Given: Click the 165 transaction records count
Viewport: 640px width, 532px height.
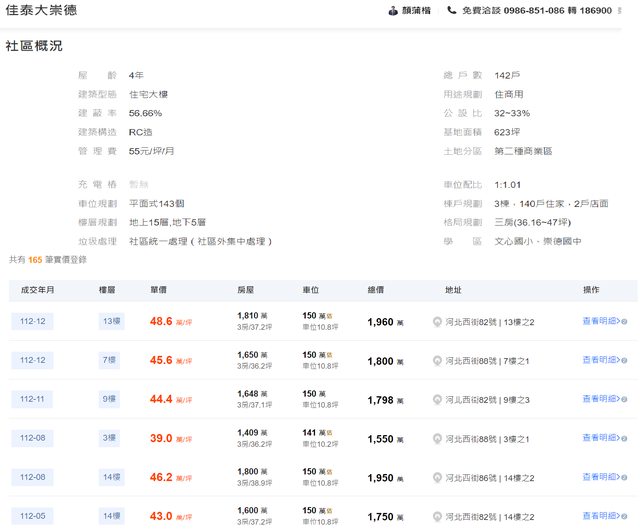Looking at the screenshot, I should click(35, 260).
